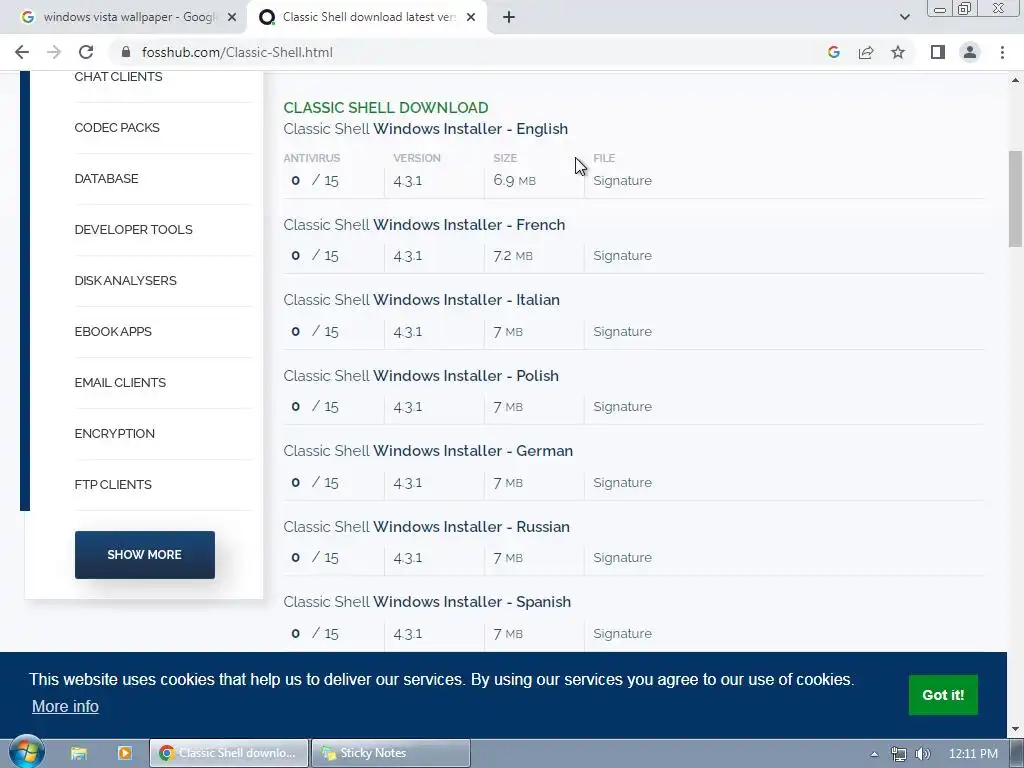Open the More info cookie link

click(65, 706)
